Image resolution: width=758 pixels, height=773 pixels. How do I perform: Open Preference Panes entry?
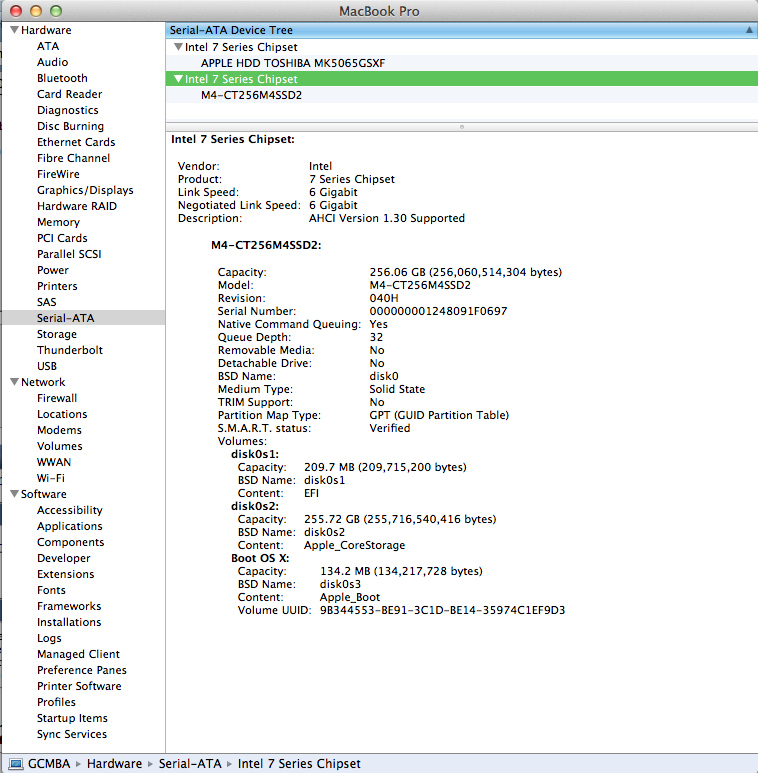tap(82, 670)
